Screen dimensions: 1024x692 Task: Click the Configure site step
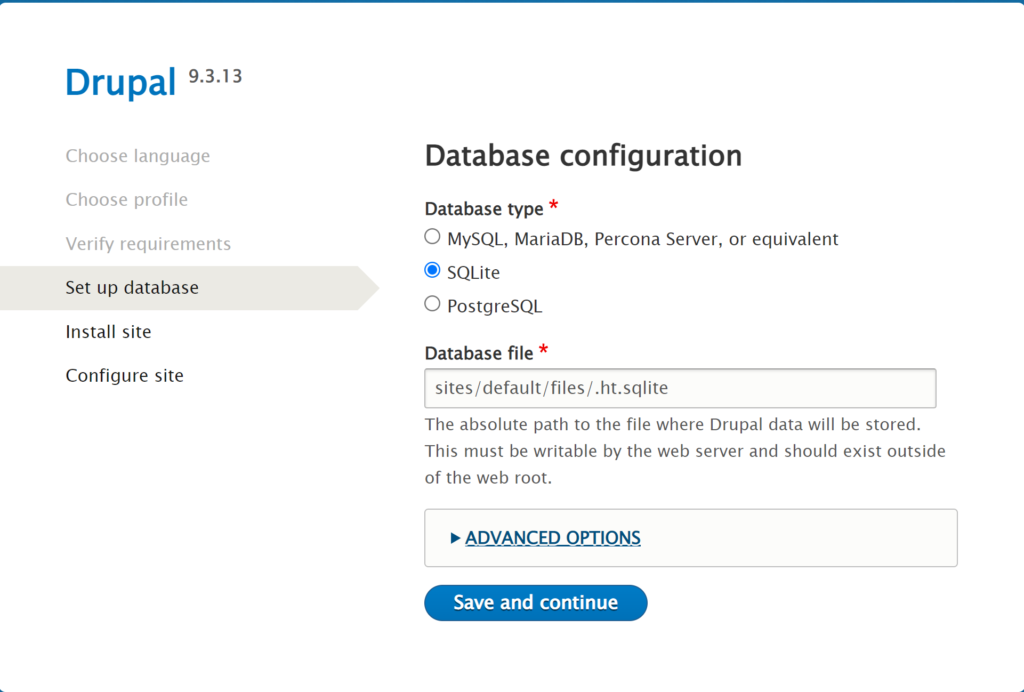pos(125,375)
